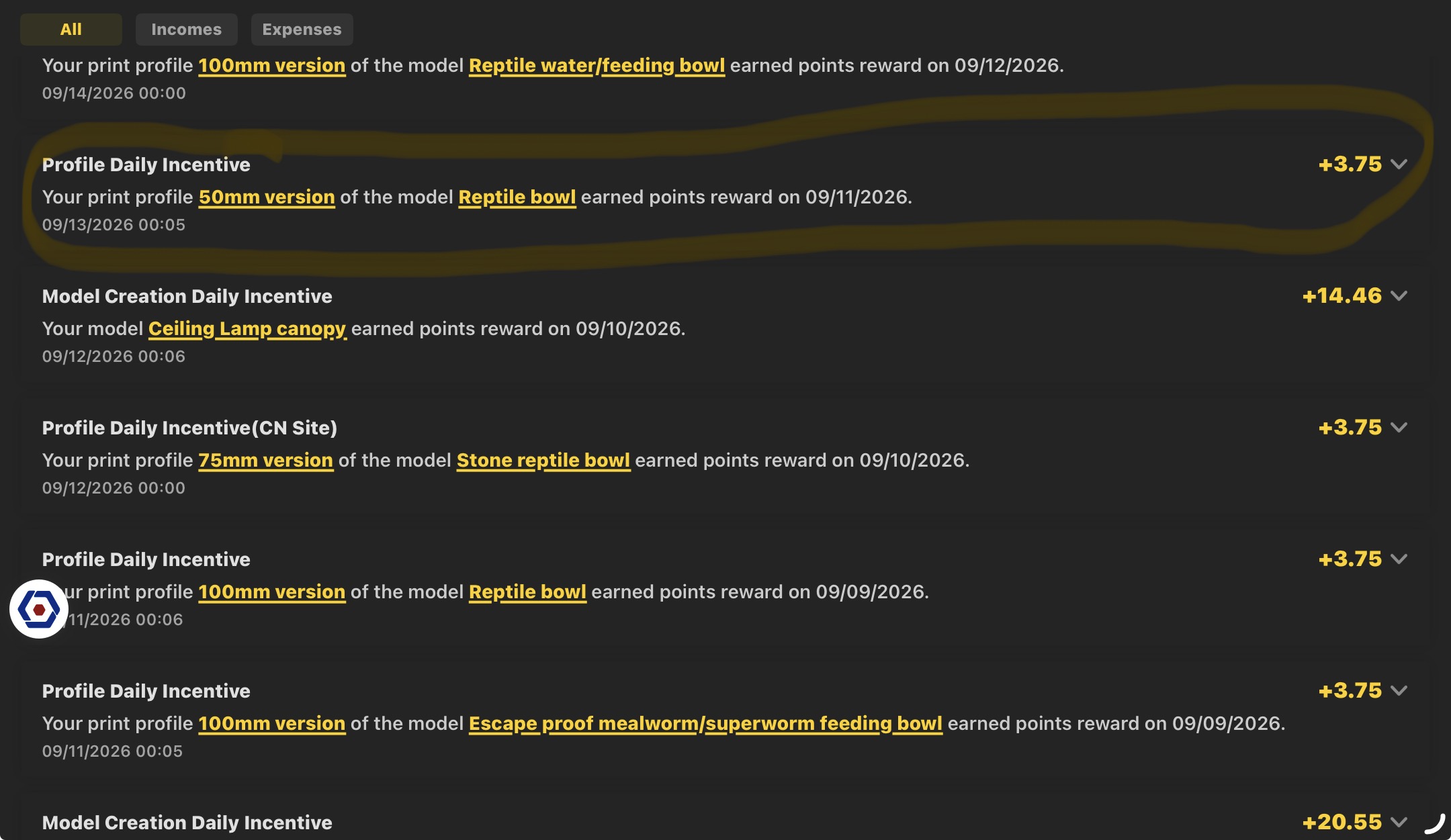Screen dimensions: 1451x840
Task: Expand the +14.46 Ceiling Lamp canopy entry
Action: coord(1399,296)
